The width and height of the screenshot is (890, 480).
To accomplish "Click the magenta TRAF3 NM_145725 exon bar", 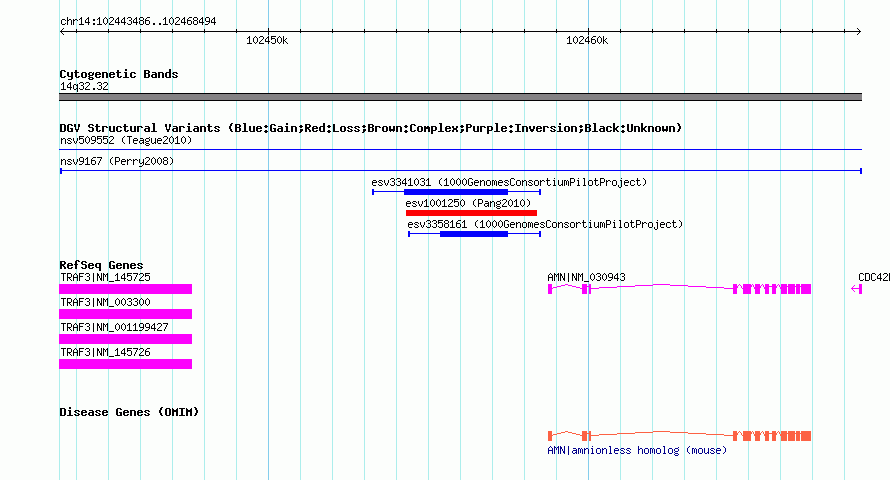I will 125,289.
